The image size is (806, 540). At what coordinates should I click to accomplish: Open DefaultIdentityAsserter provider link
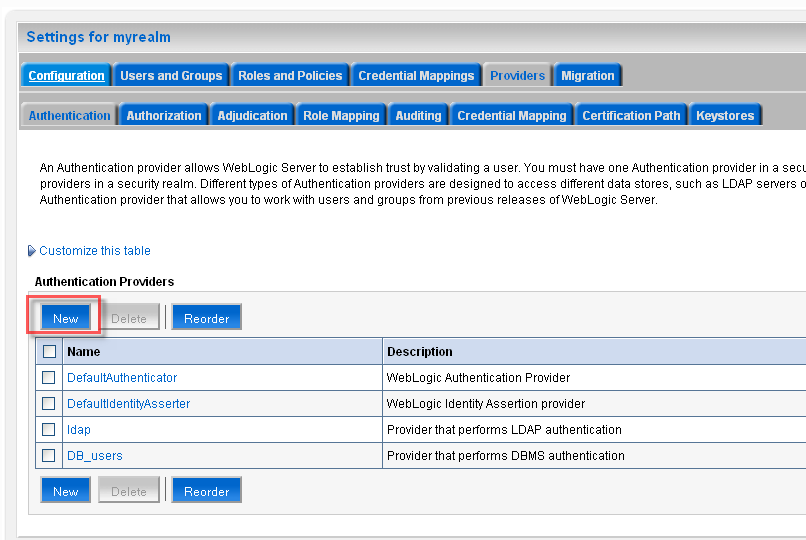click(129, 404)
